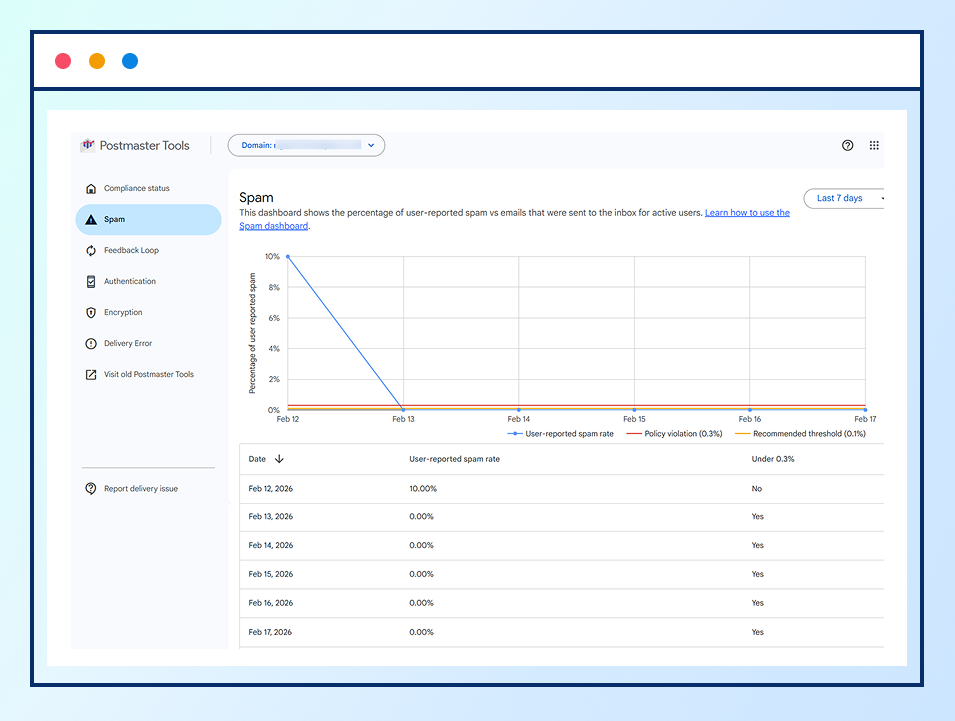Open the Google apps grid icon

point(873,145)
